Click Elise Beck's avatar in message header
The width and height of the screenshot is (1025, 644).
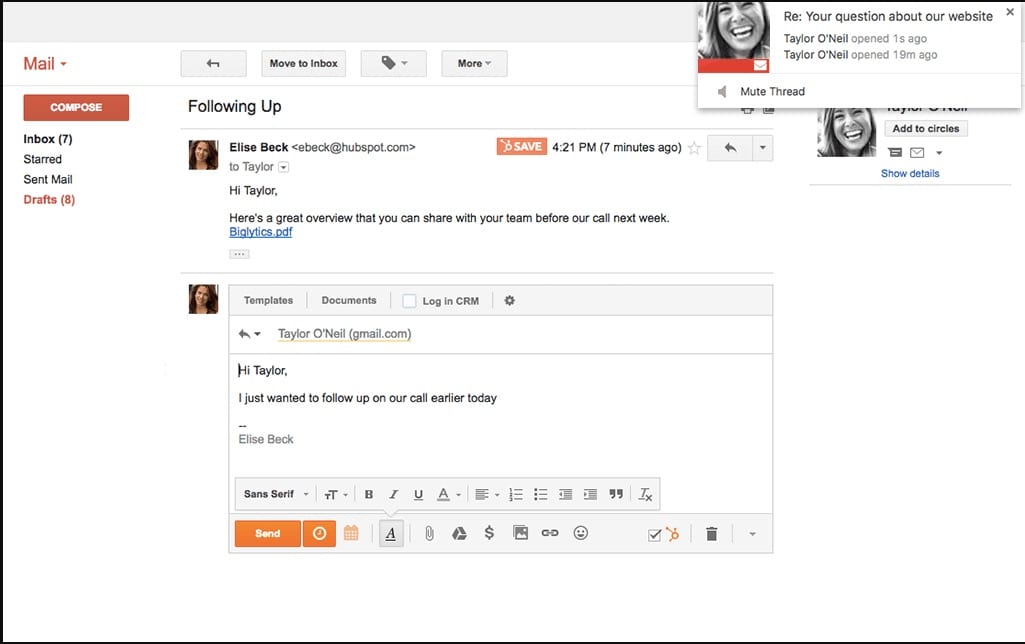click(203, 155)
